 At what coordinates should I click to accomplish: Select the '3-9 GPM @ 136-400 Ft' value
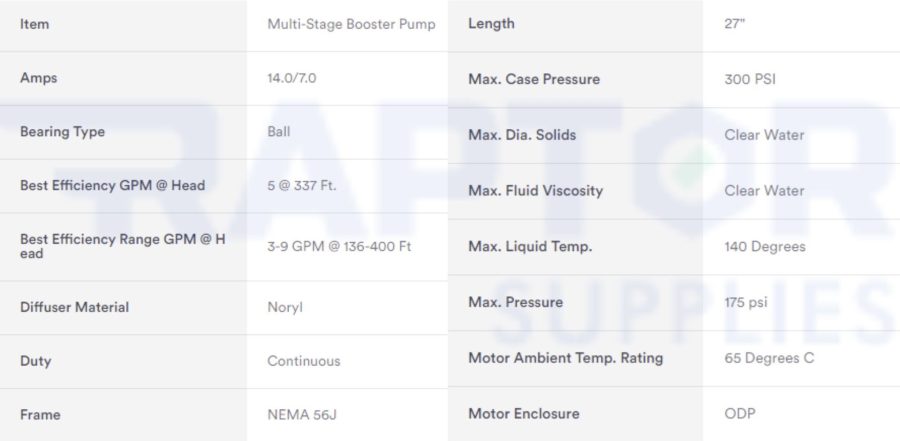[x=339, y=246]
